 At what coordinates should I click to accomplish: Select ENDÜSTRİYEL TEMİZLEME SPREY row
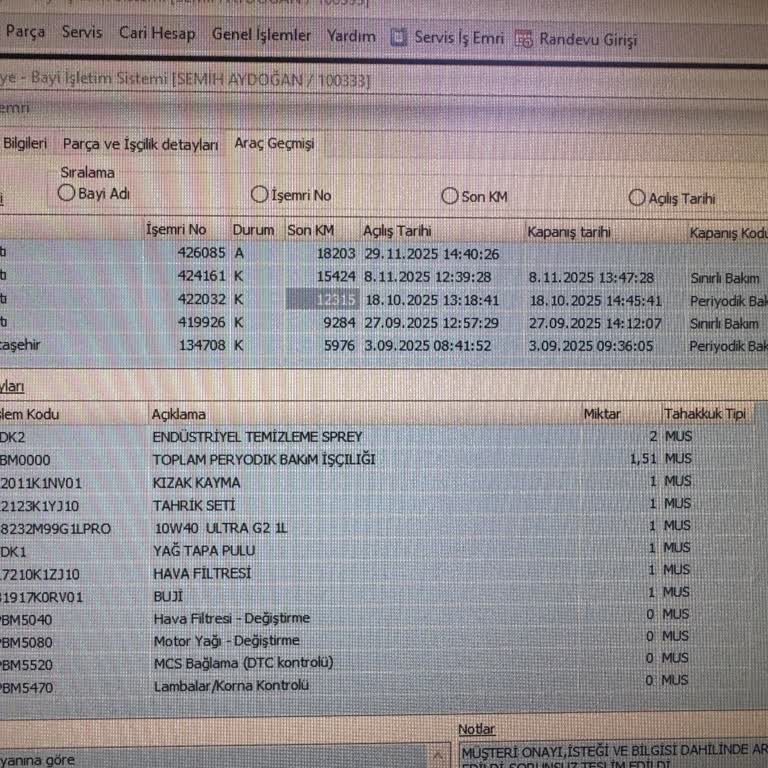(377, 436)
